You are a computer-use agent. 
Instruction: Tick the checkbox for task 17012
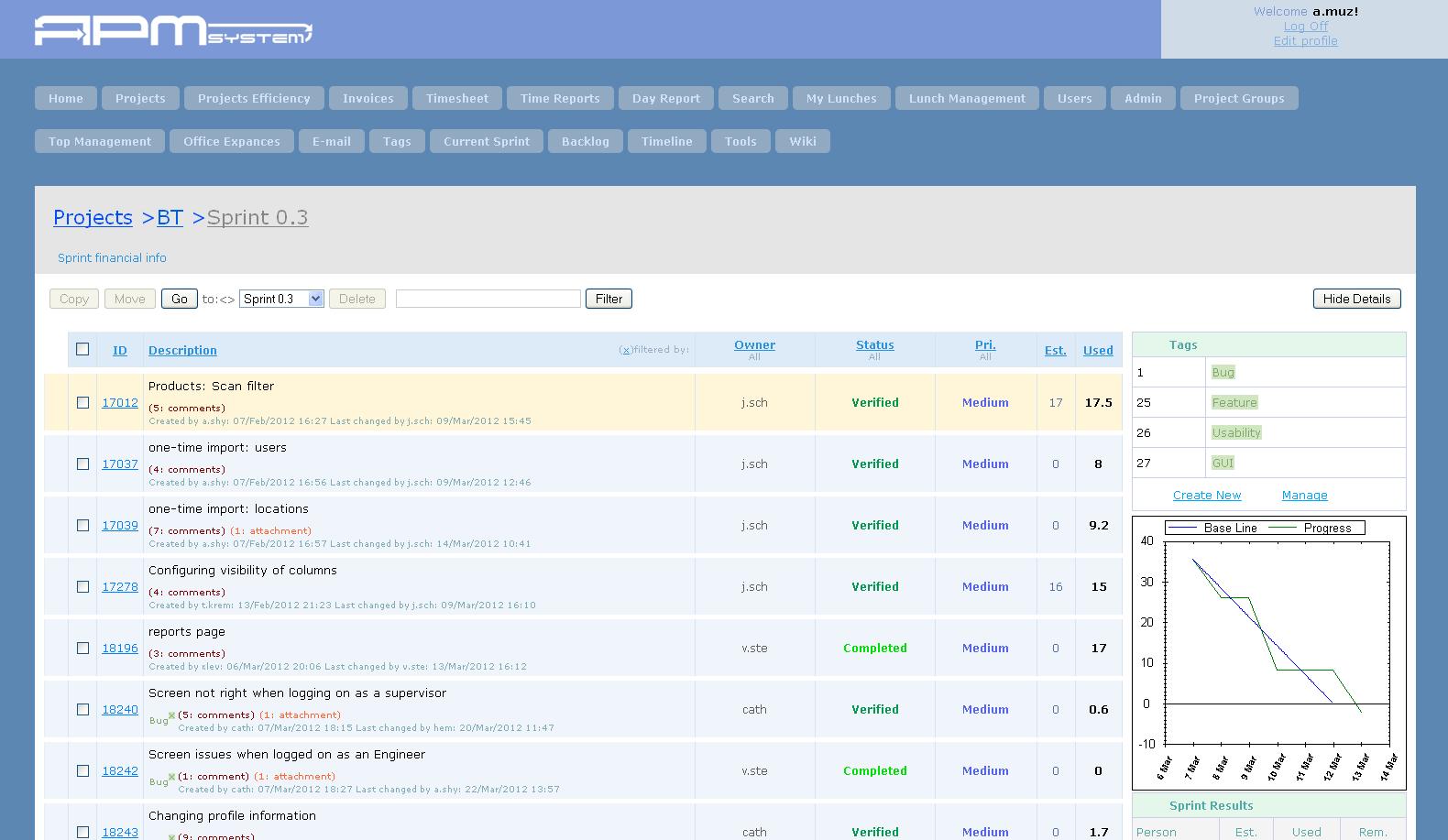[x=82, y=402]
